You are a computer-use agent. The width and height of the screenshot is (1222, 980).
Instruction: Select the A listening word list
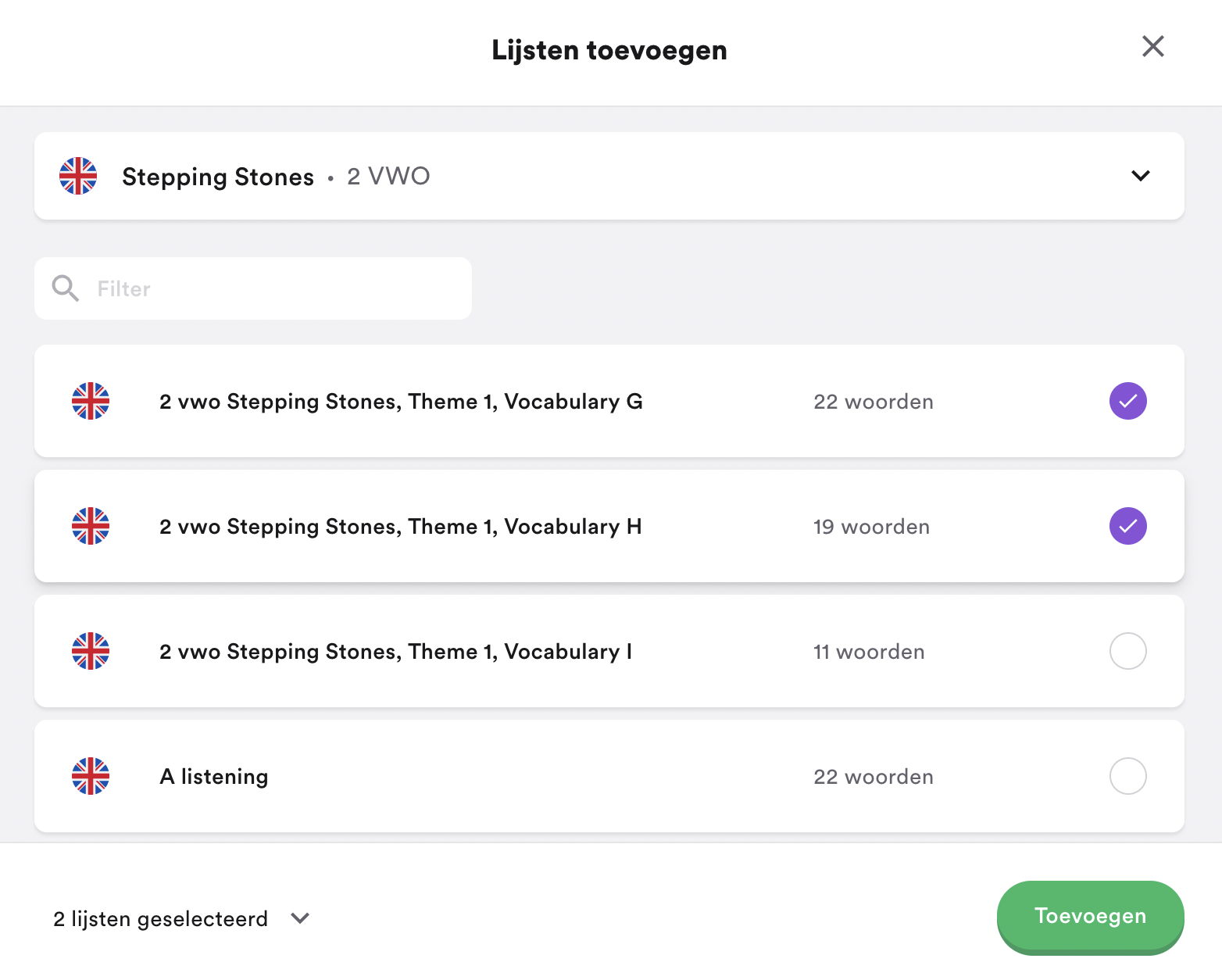coord(1127,776)
